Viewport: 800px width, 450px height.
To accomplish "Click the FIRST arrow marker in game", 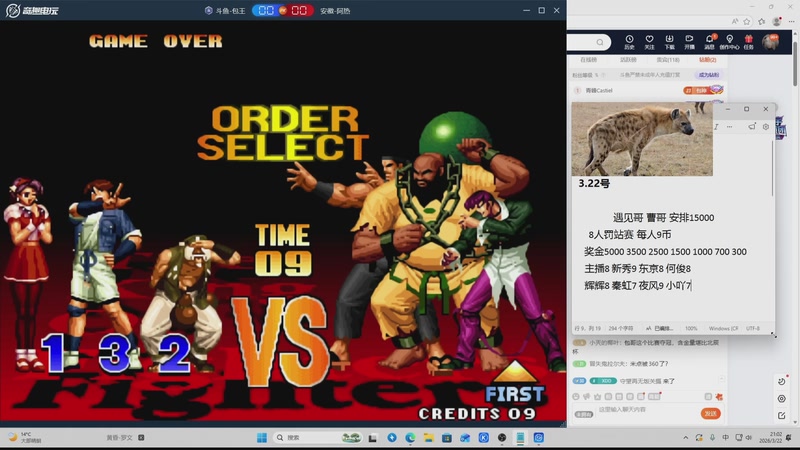I will [x=515, y=383].
